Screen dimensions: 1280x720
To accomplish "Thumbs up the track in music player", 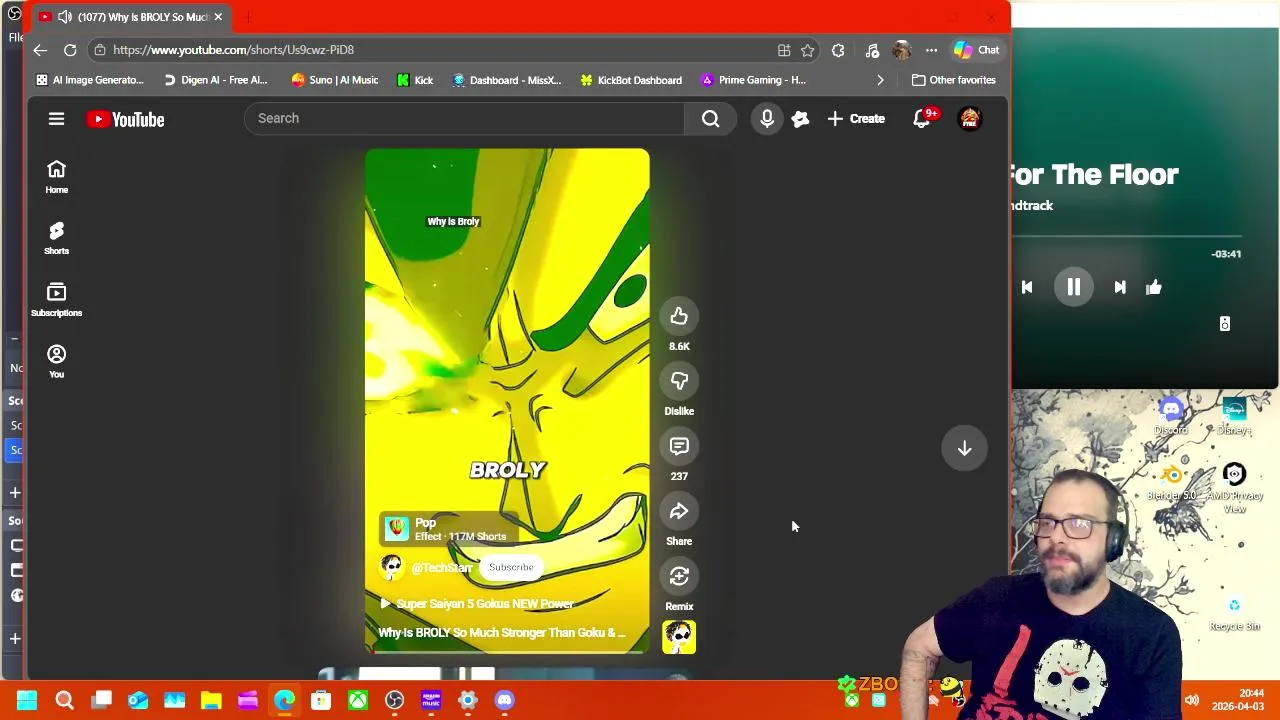I will coord(1154,288).
